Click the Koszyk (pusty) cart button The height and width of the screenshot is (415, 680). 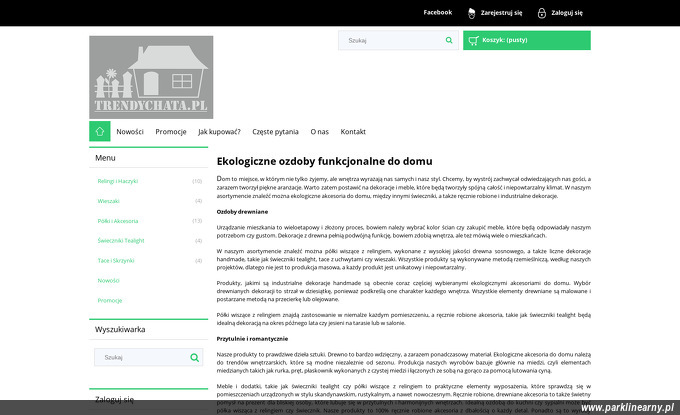(x=526, y=40)
